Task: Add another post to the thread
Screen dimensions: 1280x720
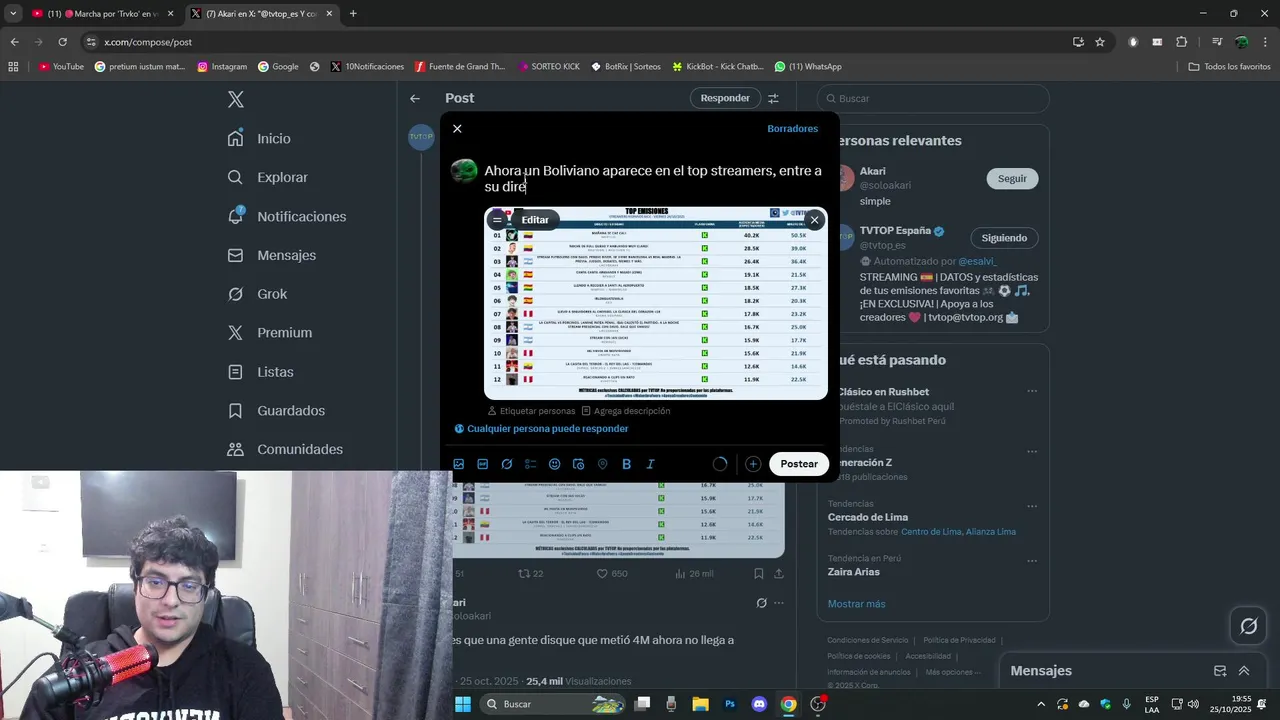Action: tap(753, 464)
